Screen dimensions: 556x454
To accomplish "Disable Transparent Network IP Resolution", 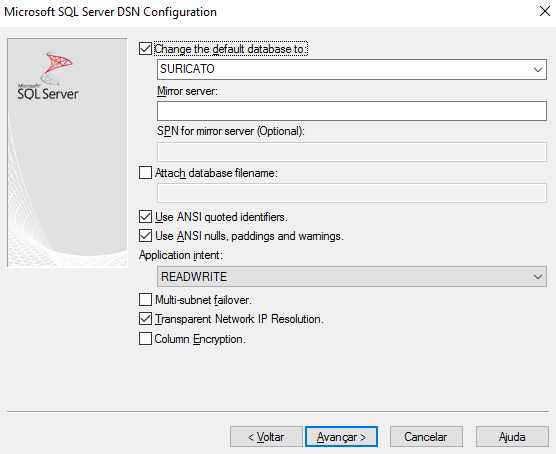I will click(x=145, y=319).
